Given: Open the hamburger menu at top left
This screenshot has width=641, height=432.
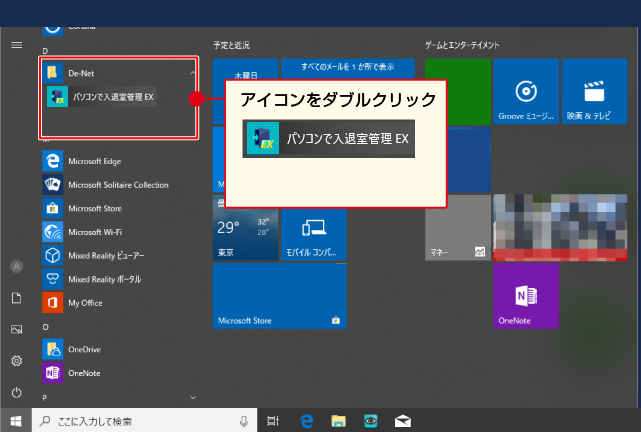Looking at the screenshot, I should point(16,45).
